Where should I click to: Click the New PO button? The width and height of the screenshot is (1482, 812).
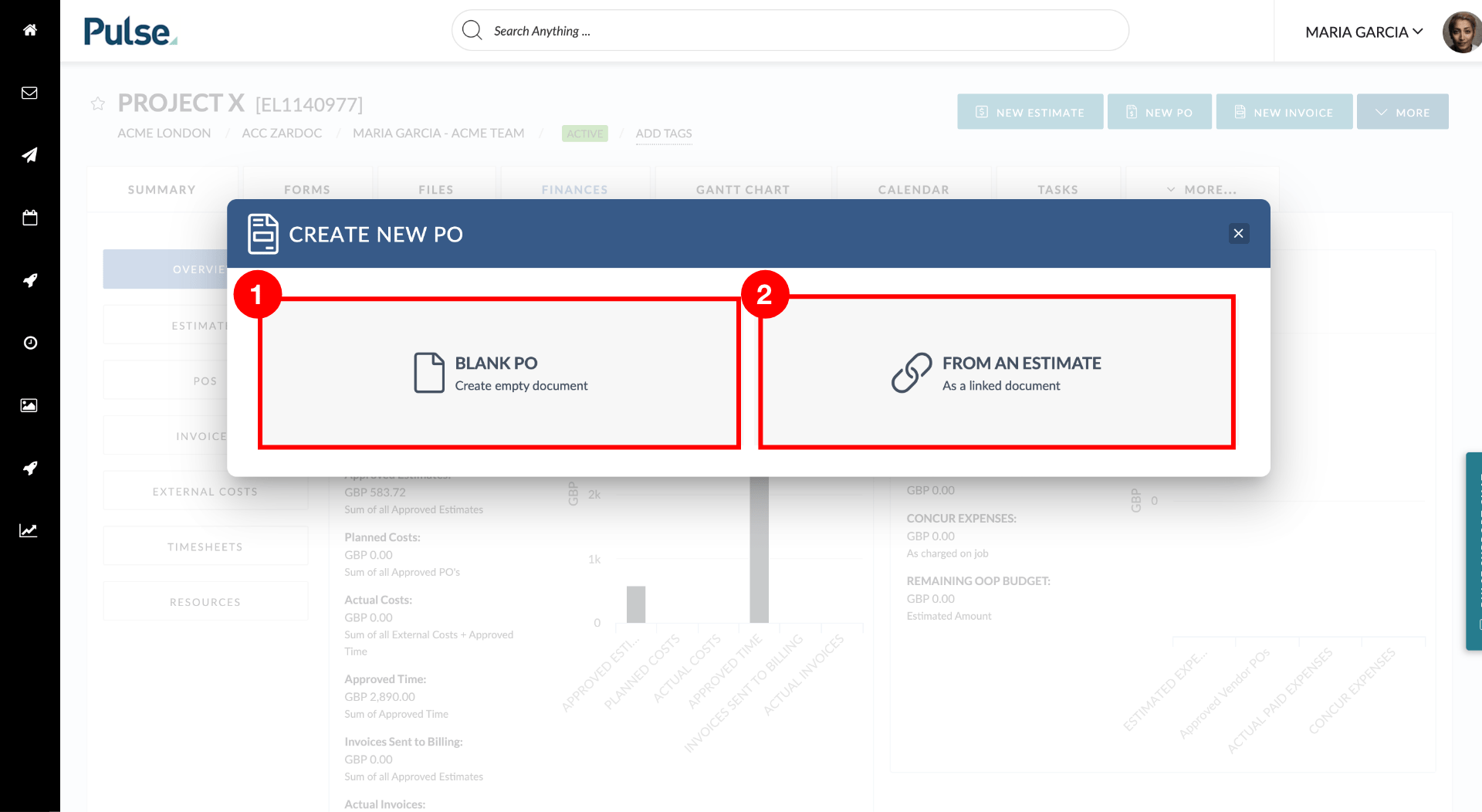tap(1159, 112)
